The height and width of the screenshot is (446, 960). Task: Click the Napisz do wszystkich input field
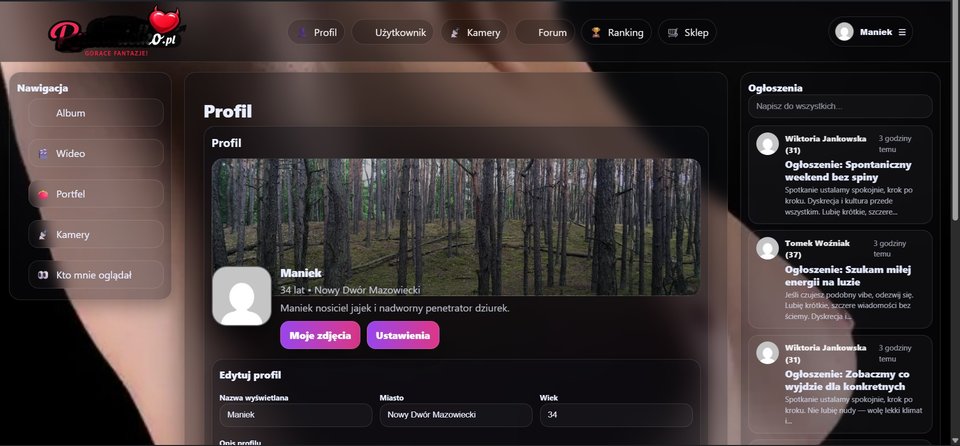839,106
